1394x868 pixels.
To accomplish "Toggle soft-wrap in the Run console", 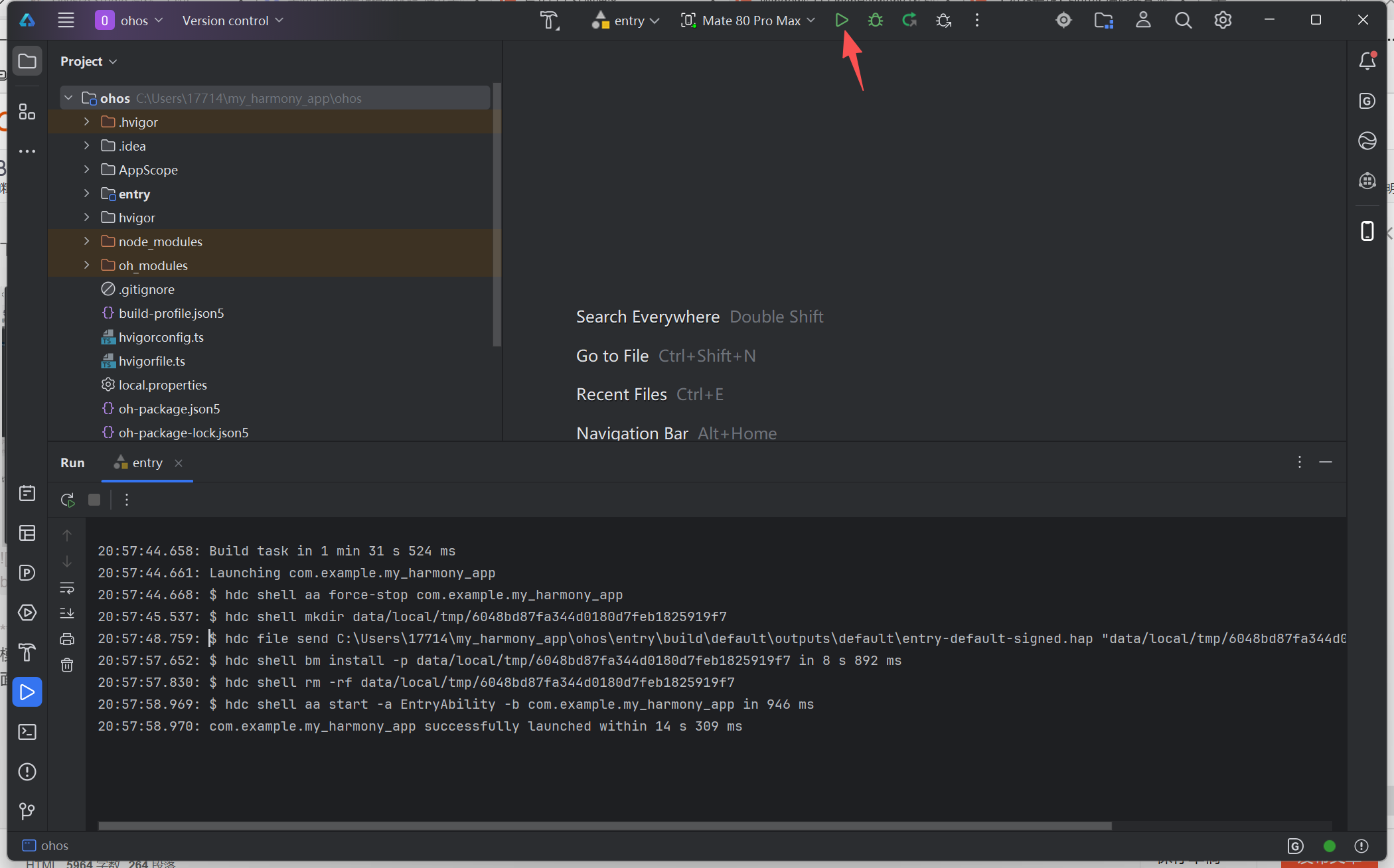I will point(67,588).
